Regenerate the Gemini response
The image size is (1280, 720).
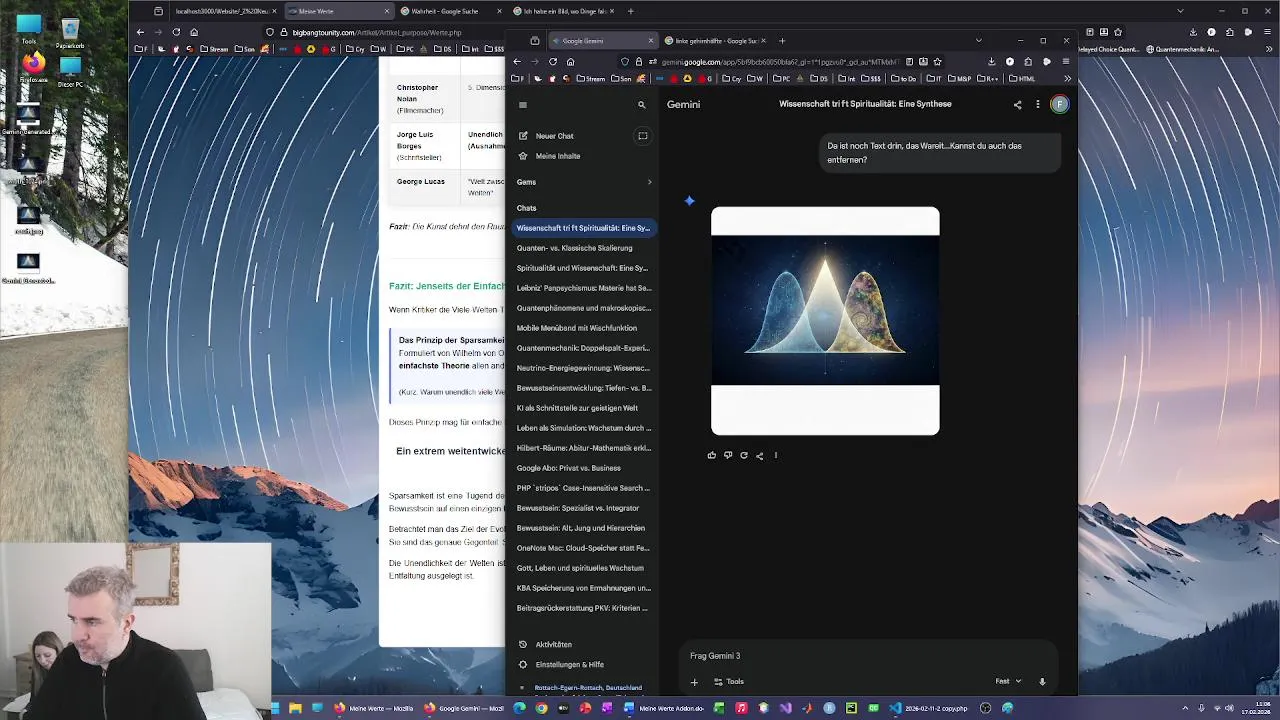tap(744, 455)
